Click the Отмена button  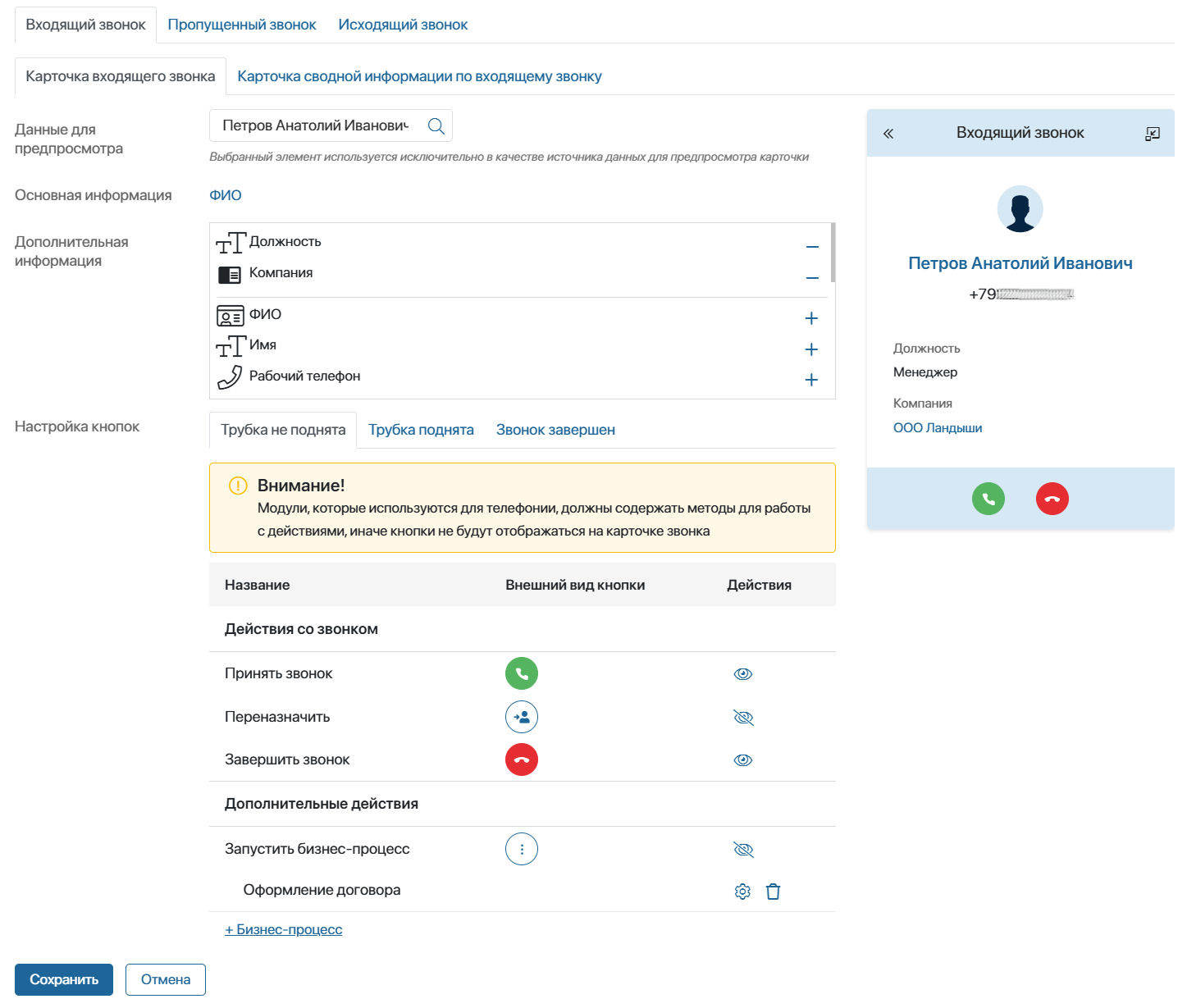[166, 979]
